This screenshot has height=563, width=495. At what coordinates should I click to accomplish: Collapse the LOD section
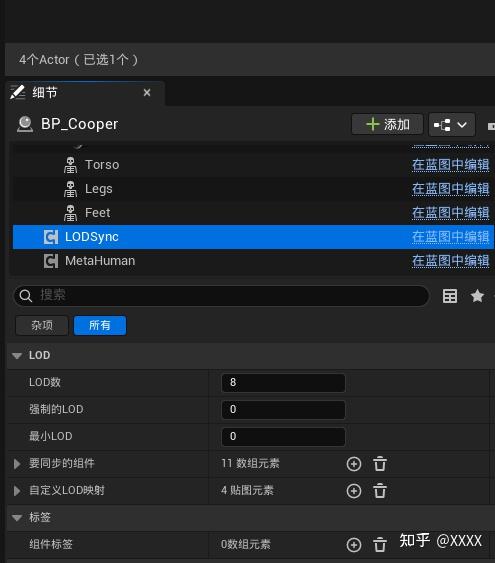(17, 355)
